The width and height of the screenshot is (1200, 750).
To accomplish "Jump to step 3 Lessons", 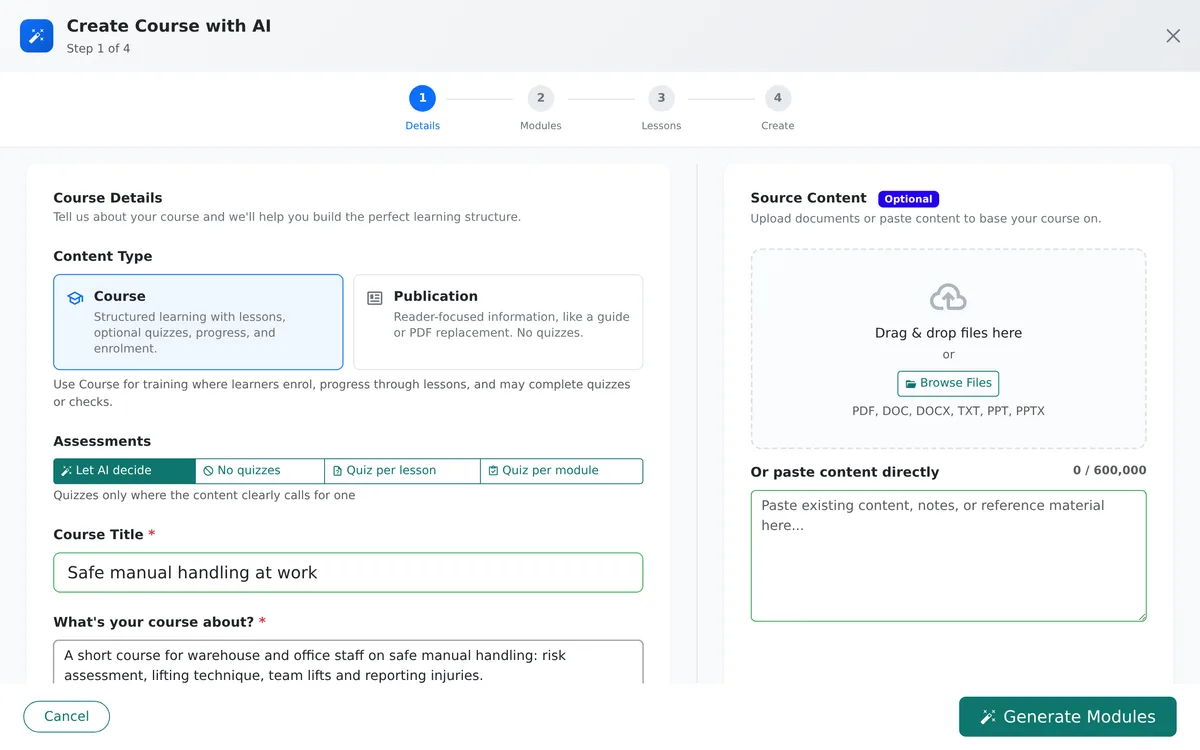I will [x=661, y=108].
